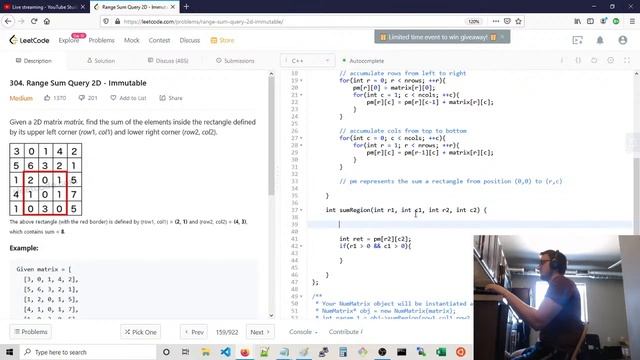Open the limited time giveaway banner
The image size is (640, 360).
pyautogui.click(x=438, y=37)
